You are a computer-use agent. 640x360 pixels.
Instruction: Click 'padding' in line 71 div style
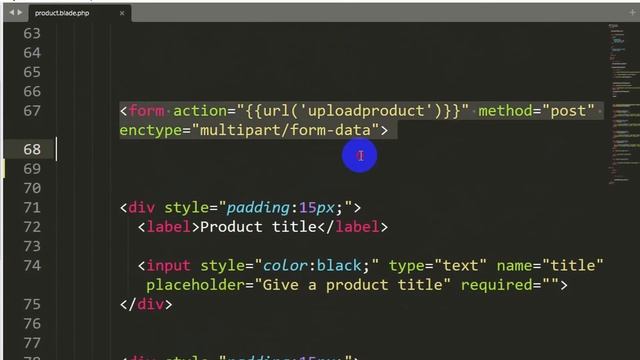pos(258,208)
